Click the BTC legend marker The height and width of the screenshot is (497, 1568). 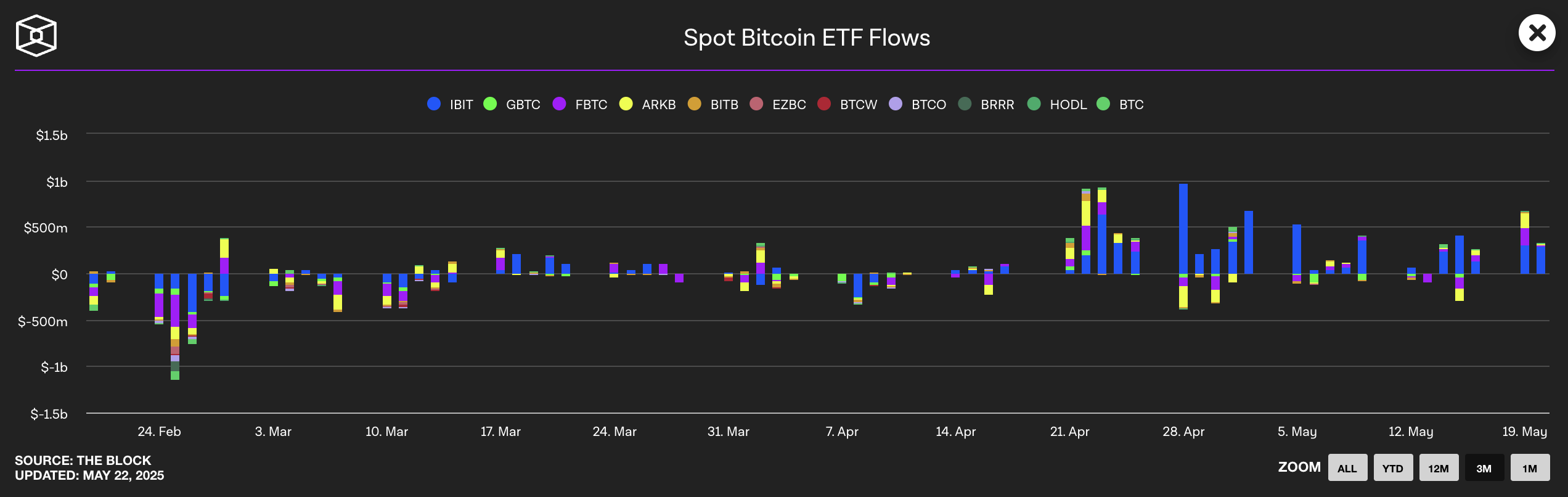click(1104, 104)
